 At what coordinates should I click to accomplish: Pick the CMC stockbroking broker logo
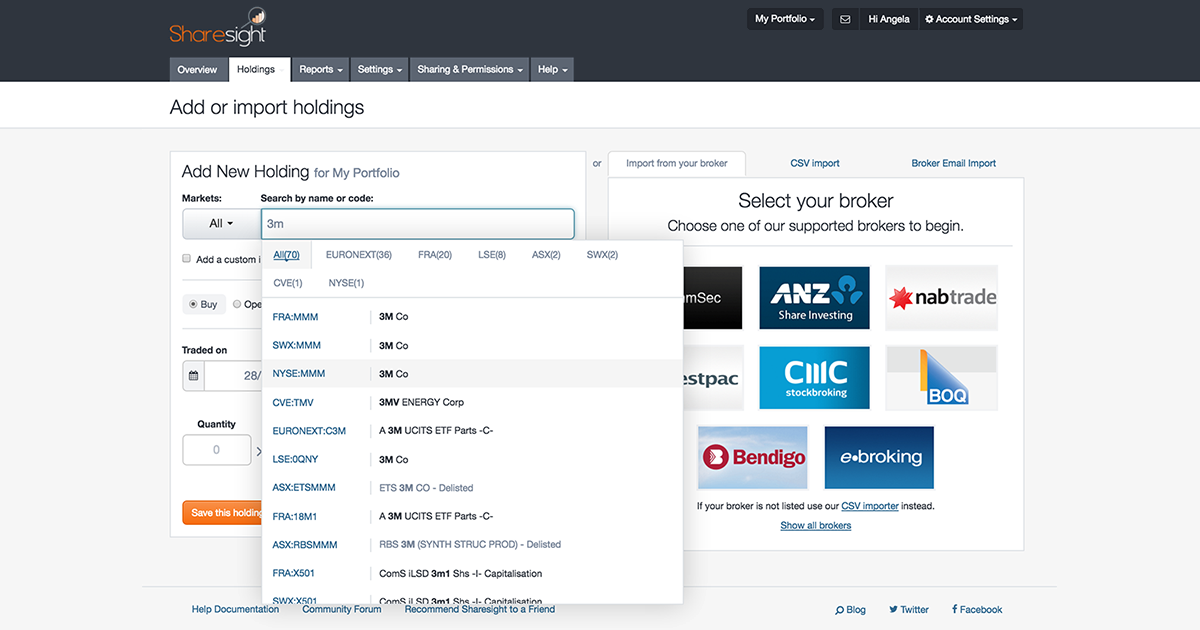click(x=814, y=377)
